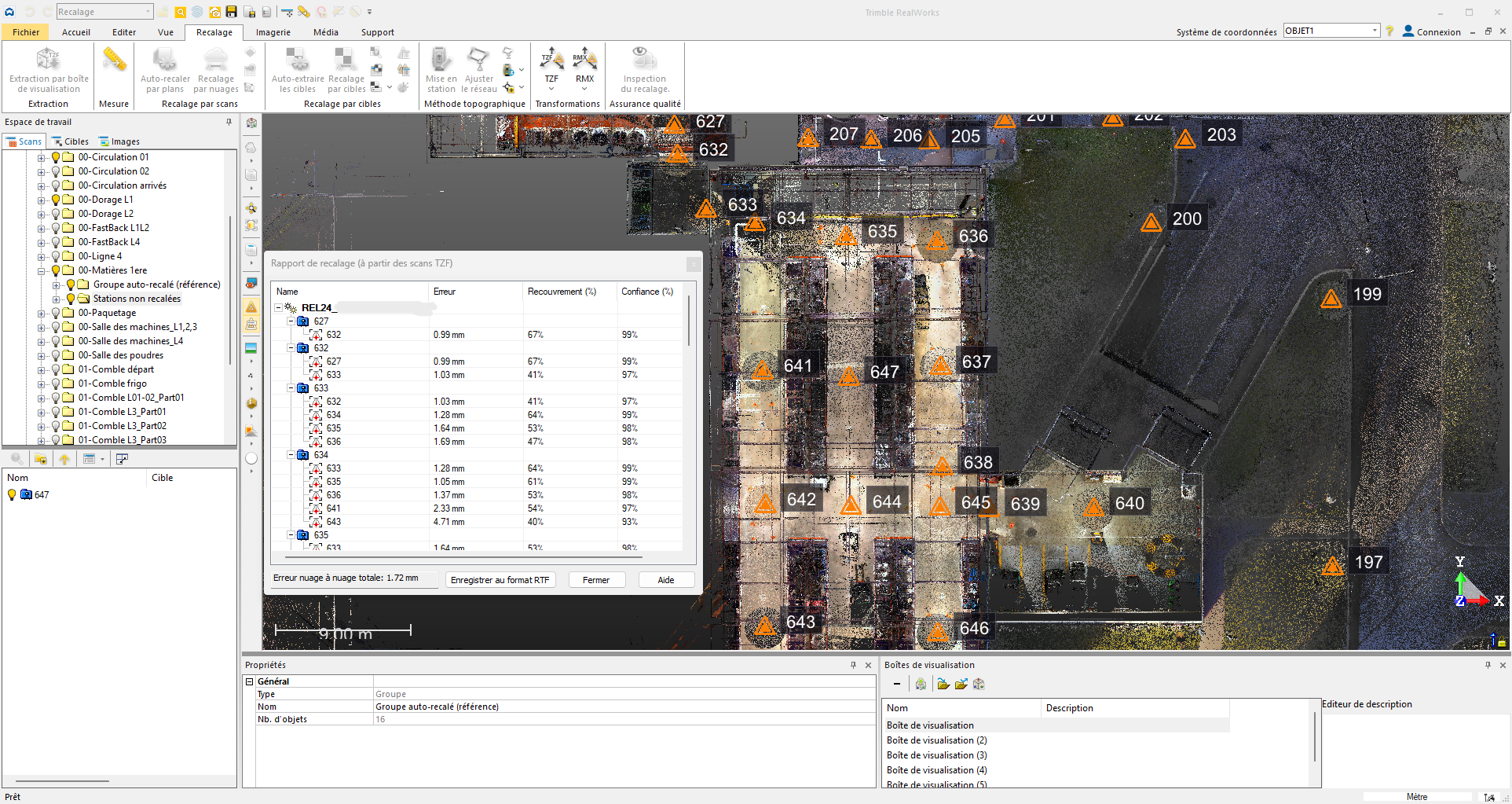Click the Enregistrer au format RTF button
The width and height of the screenshot is (1512, 804).
click(500, 579)
